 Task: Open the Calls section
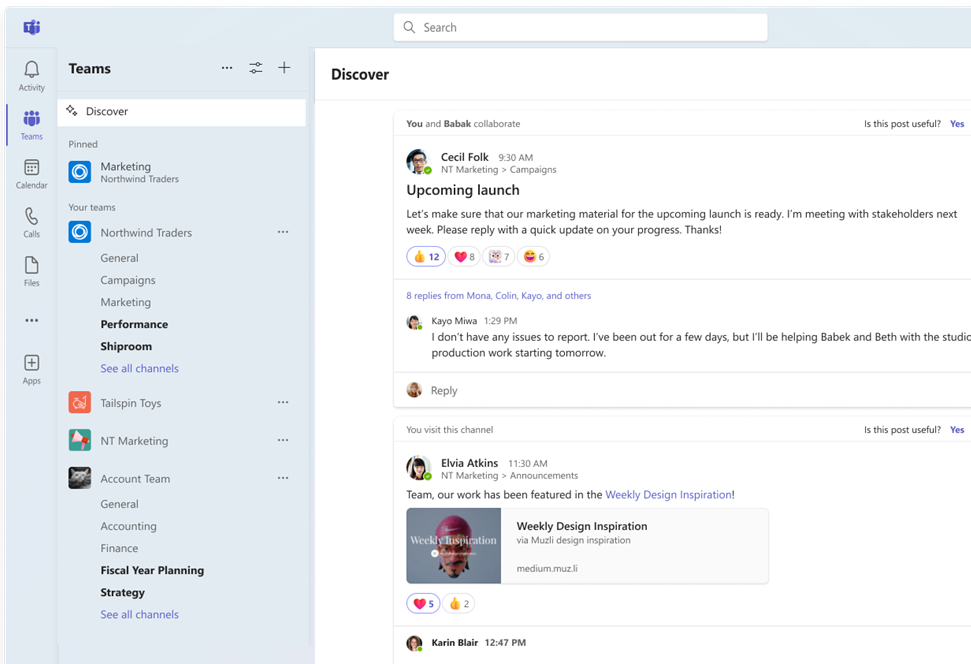(31, 220)
